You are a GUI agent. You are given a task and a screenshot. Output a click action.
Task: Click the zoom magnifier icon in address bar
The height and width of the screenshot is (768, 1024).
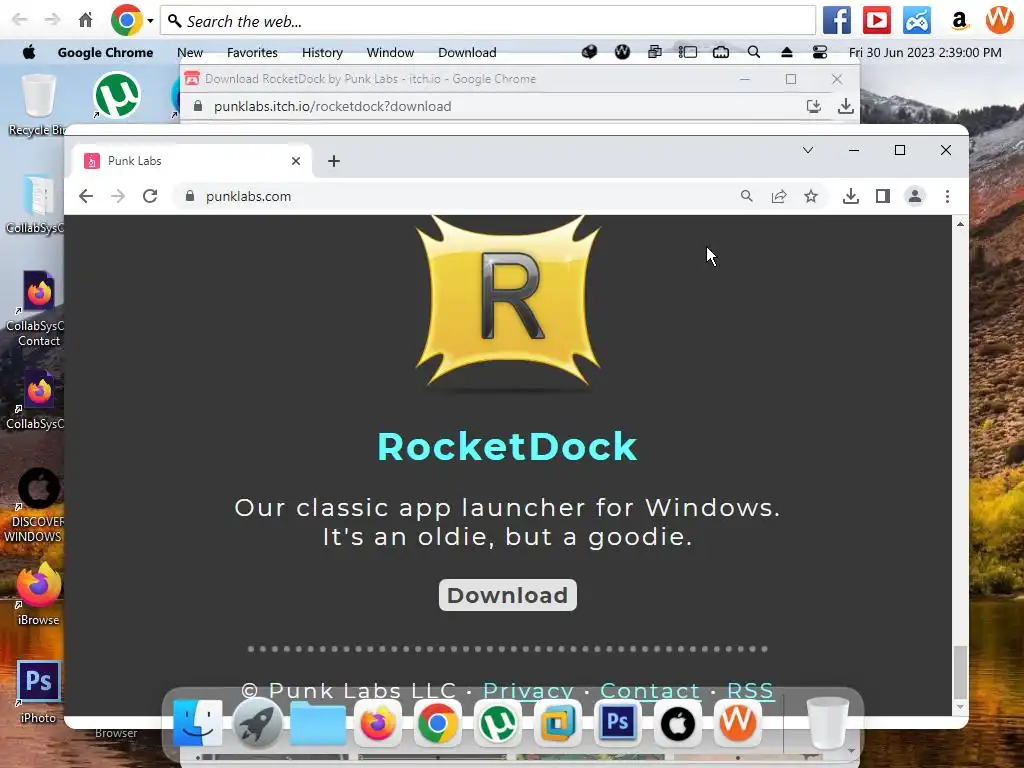tap(746, 196)
